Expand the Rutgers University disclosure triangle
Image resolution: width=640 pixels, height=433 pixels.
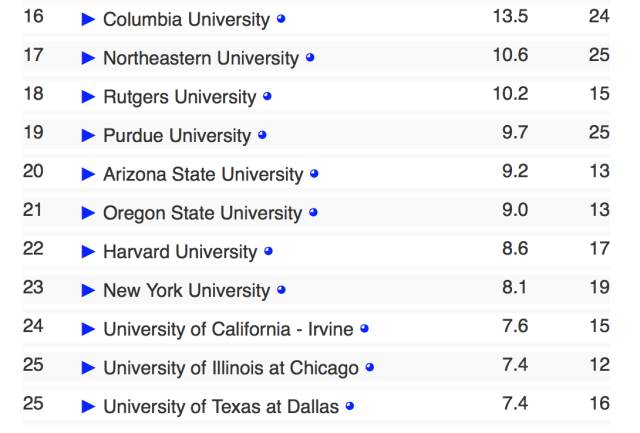click(x=88, y=97)
